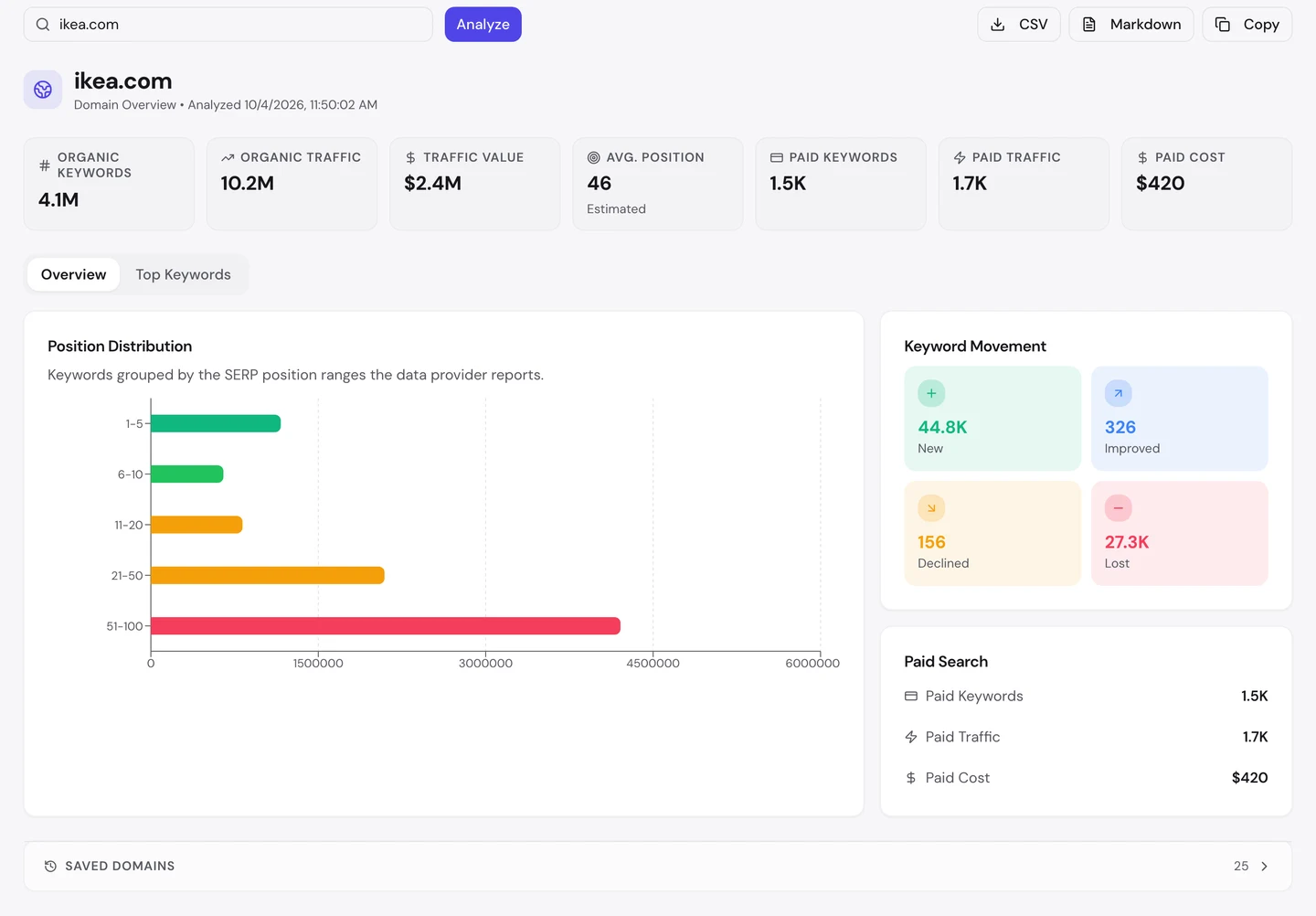
Task: Click the Analyze button
Action: click(x=483, y=25)
